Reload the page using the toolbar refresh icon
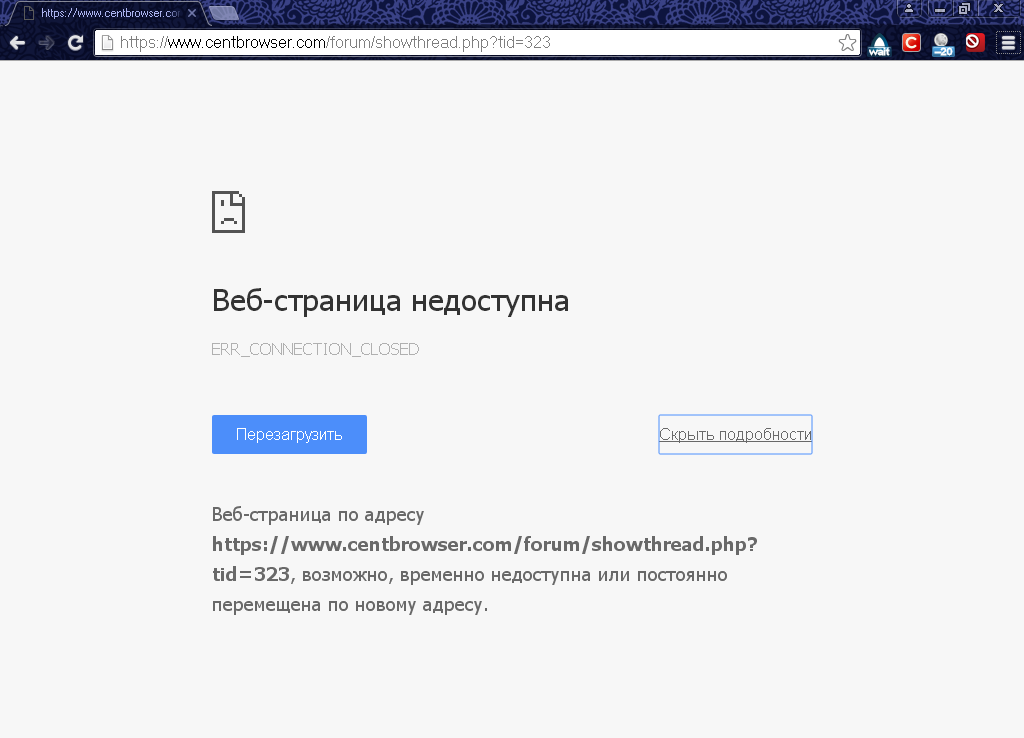 76,43
